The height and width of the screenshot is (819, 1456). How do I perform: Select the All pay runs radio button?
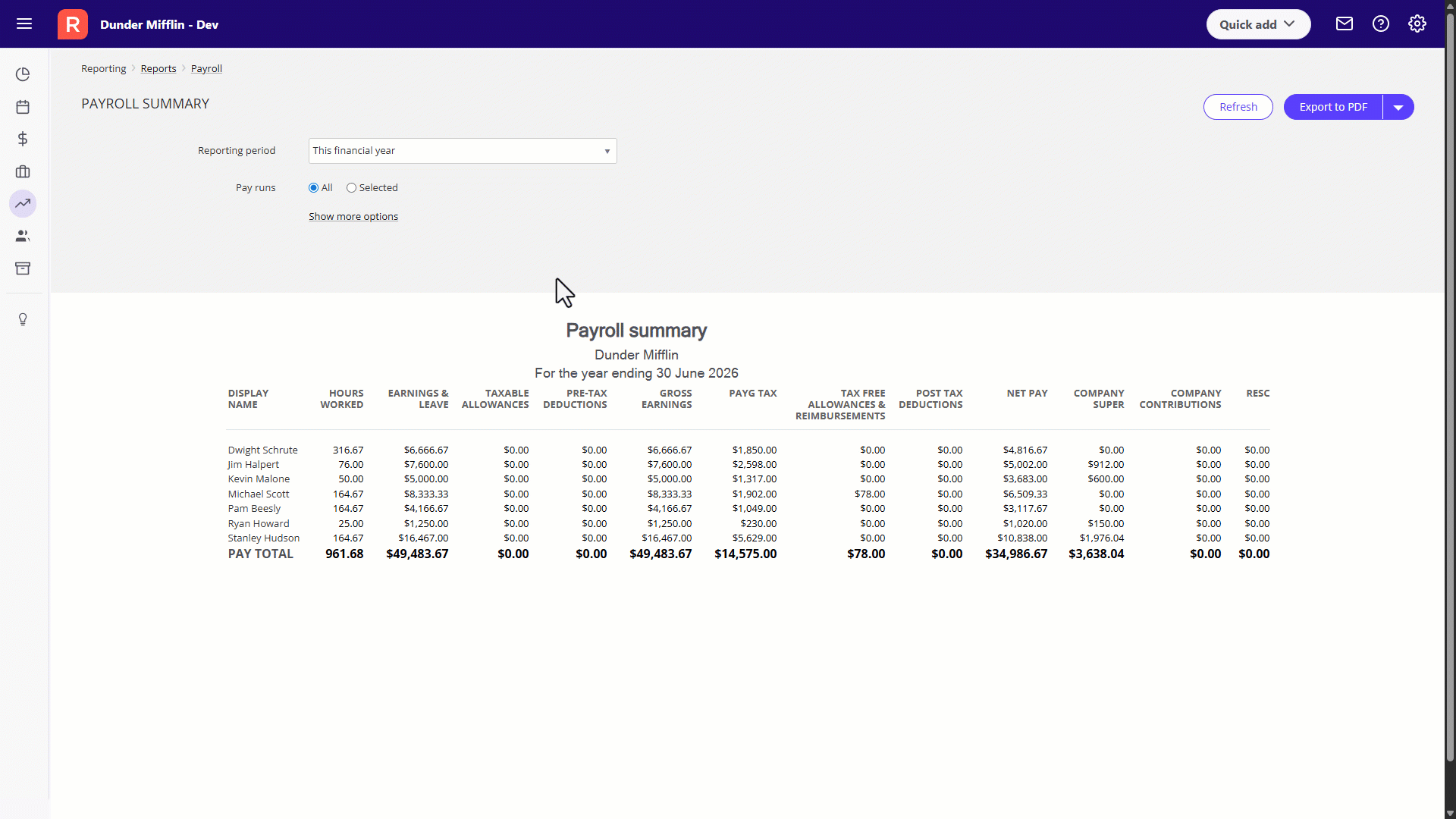click(x=313, y=187)
